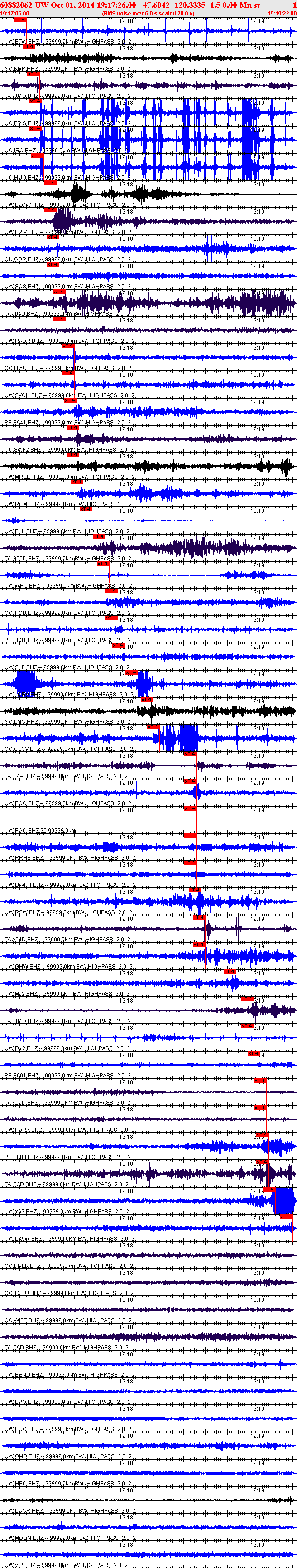Click the 19:17:06.00 start time label
This screenshot has width=297, height=1568.
pos(15,13)
